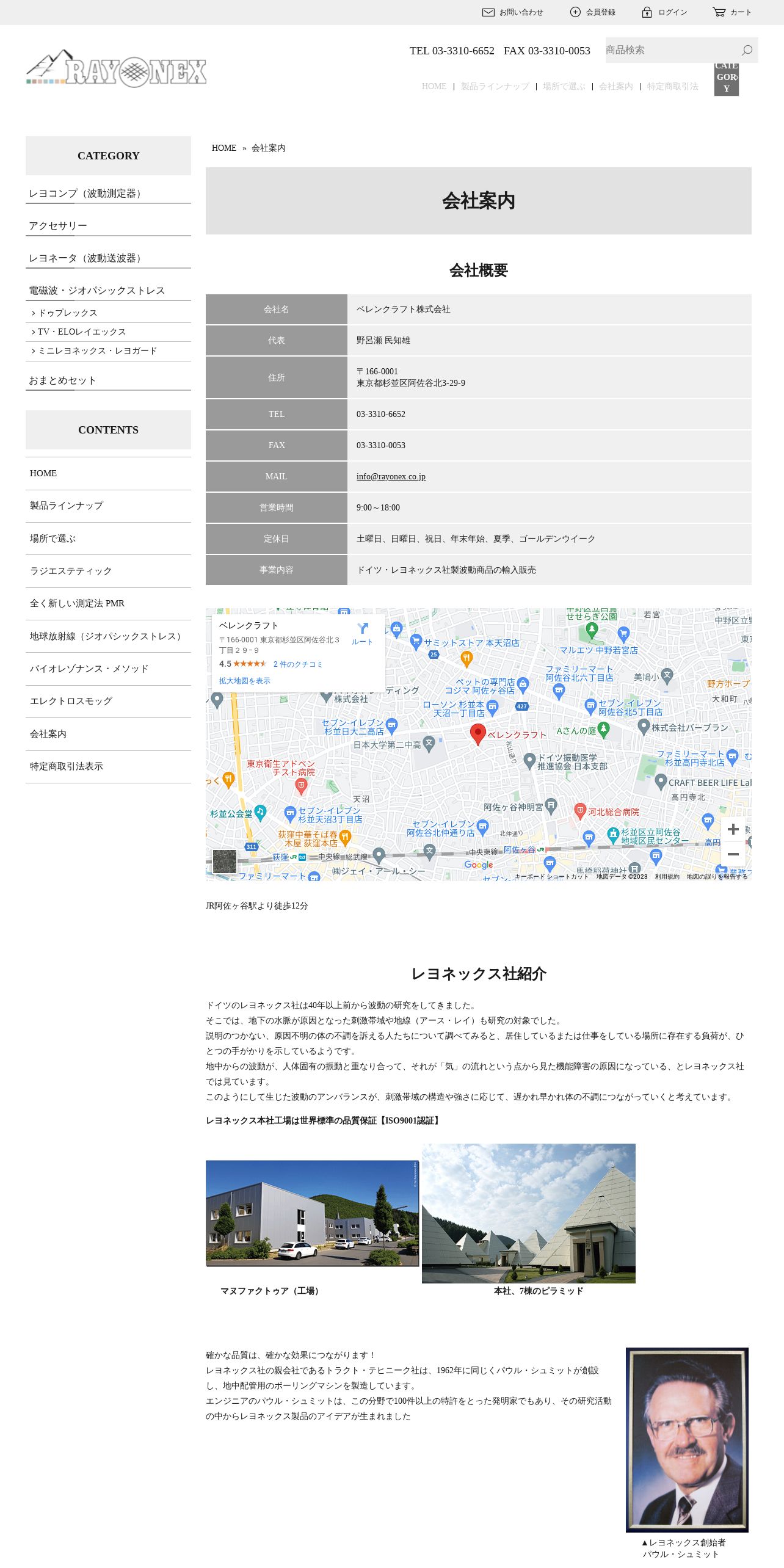Click ドイツ振動医学推進協会 map marker

tap(529, 760)
